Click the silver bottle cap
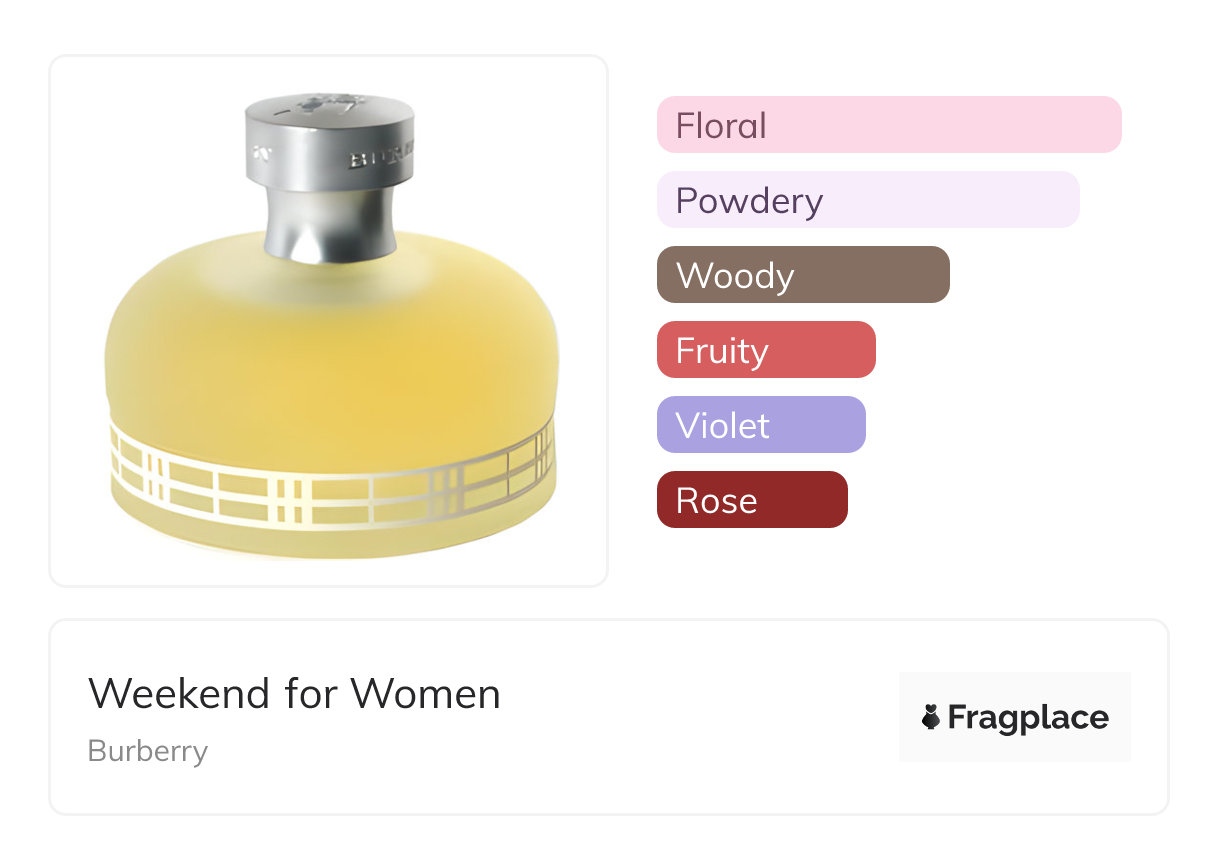Screen dimensions: 1218x864 click(330, 150)
